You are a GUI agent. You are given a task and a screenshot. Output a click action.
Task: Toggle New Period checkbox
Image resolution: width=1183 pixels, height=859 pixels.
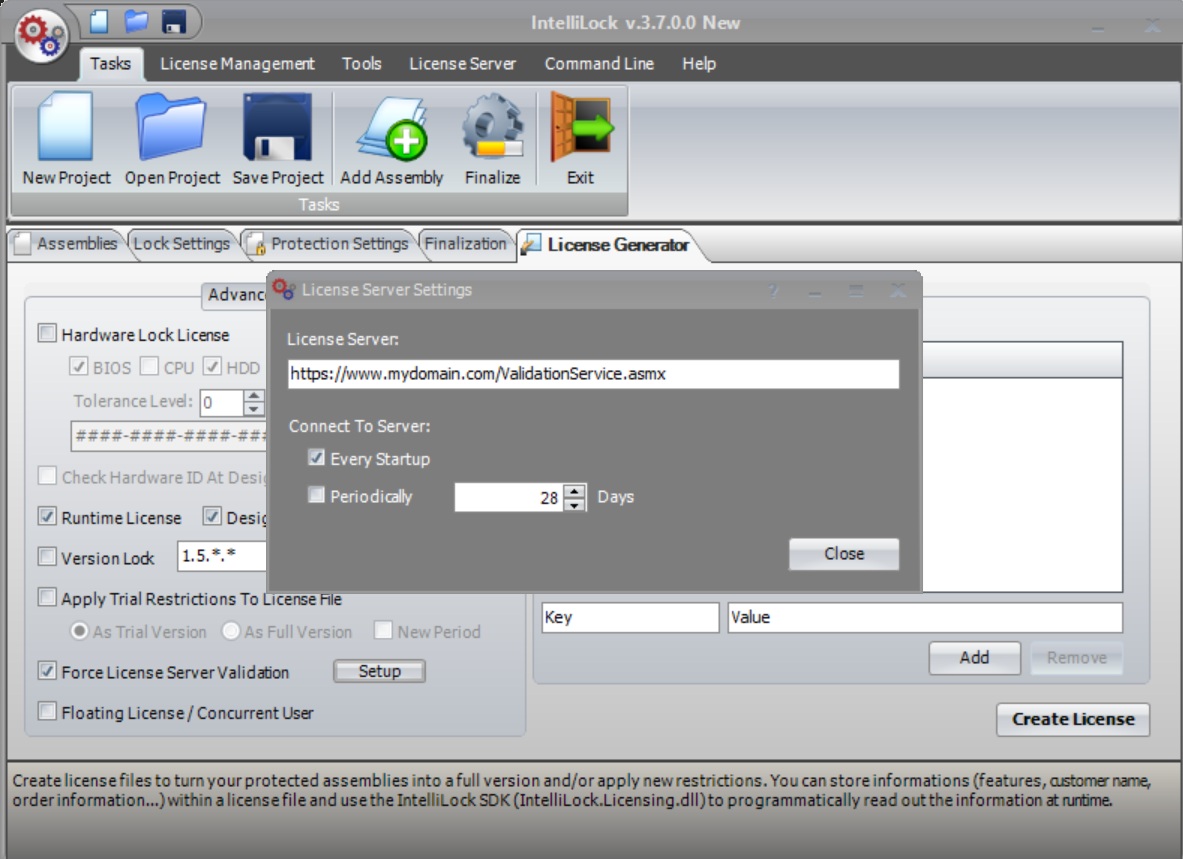383,630
